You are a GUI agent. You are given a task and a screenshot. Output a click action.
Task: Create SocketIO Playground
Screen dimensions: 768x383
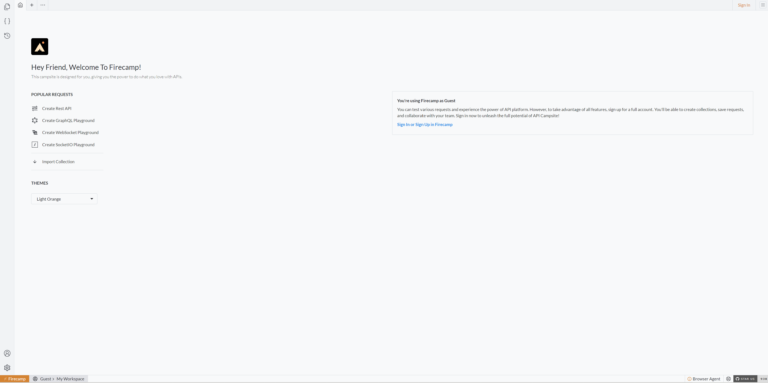[x=68, y=144]
